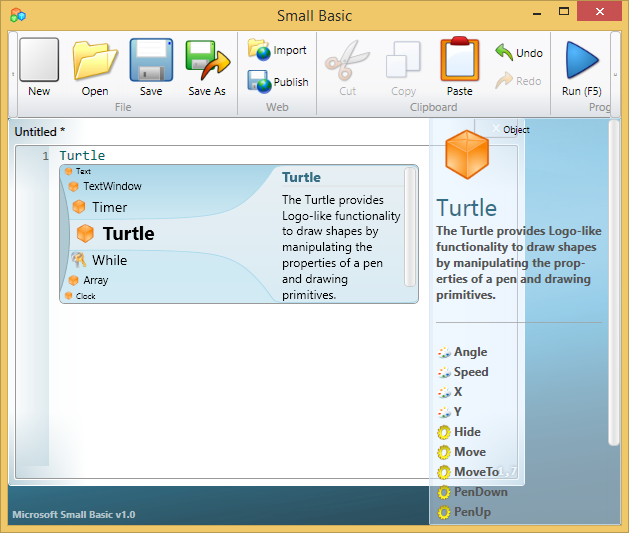Viewport: 629px width, 533px height.
Task: Click the IntelliSense popup scrollbar
Action: click(410, 227)
